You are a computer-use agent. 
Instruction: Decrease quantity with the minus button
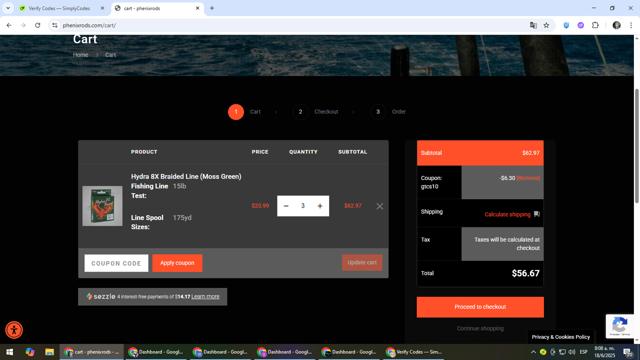[x=286, y=206]
